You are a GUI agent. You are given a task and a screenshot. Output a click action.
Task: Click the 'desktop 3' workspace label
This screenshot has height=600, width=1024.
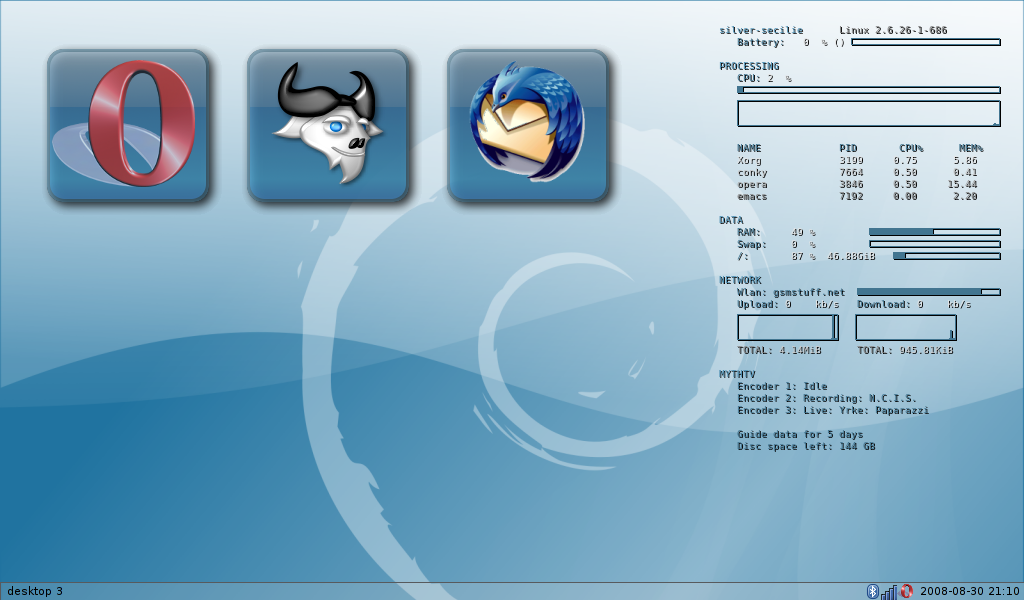35,592
